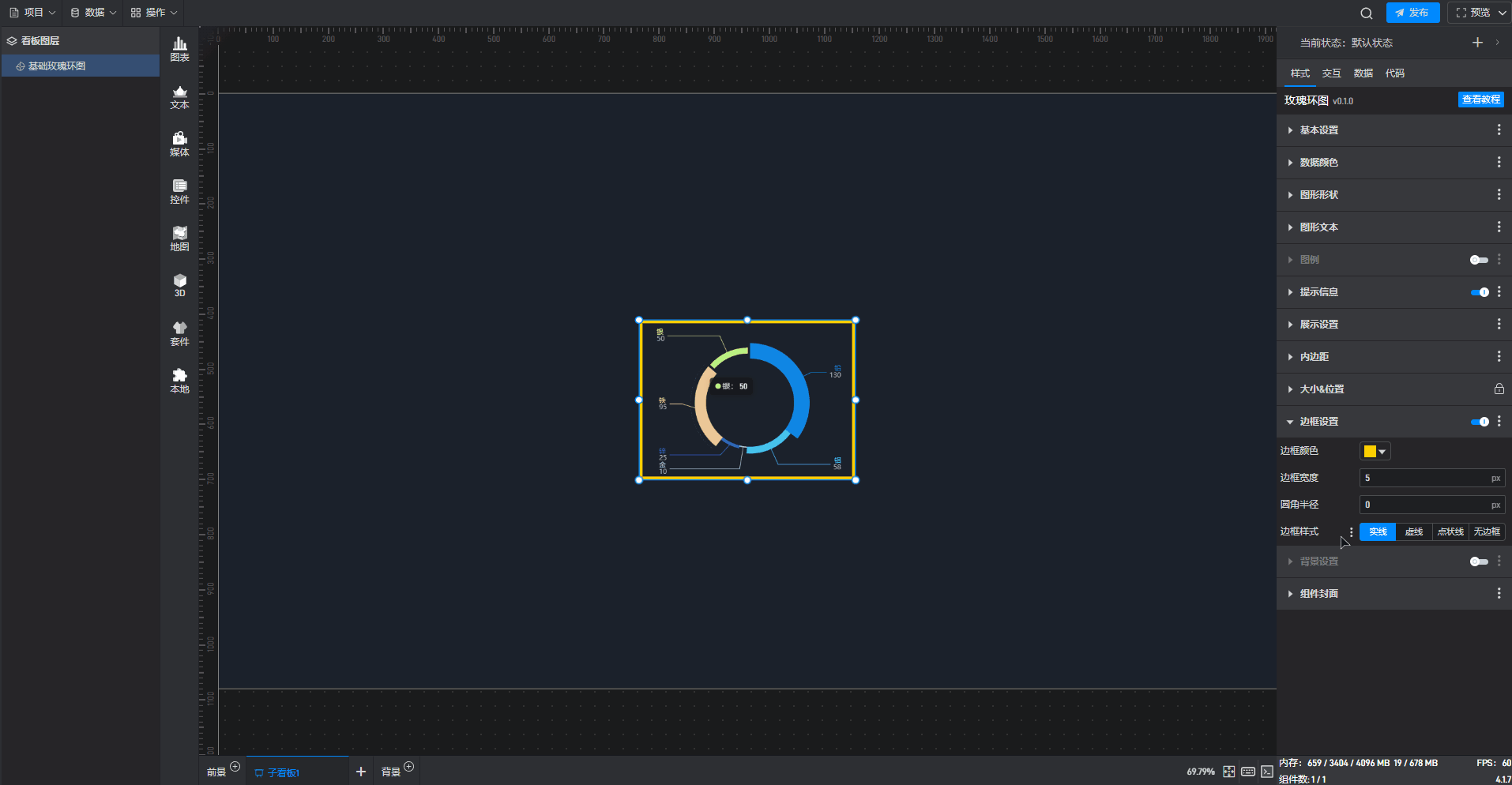This screenshot has width=1512, height=785.
Task: Switch to the 交互 tab
Action: click(x=1331, y=73)
